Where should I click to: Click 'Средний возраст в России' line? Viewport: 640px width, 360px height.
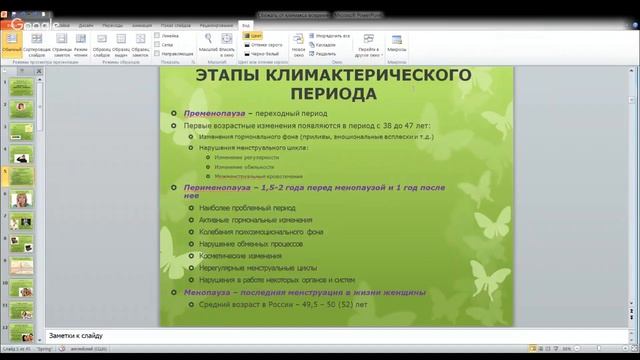[283, 304]
